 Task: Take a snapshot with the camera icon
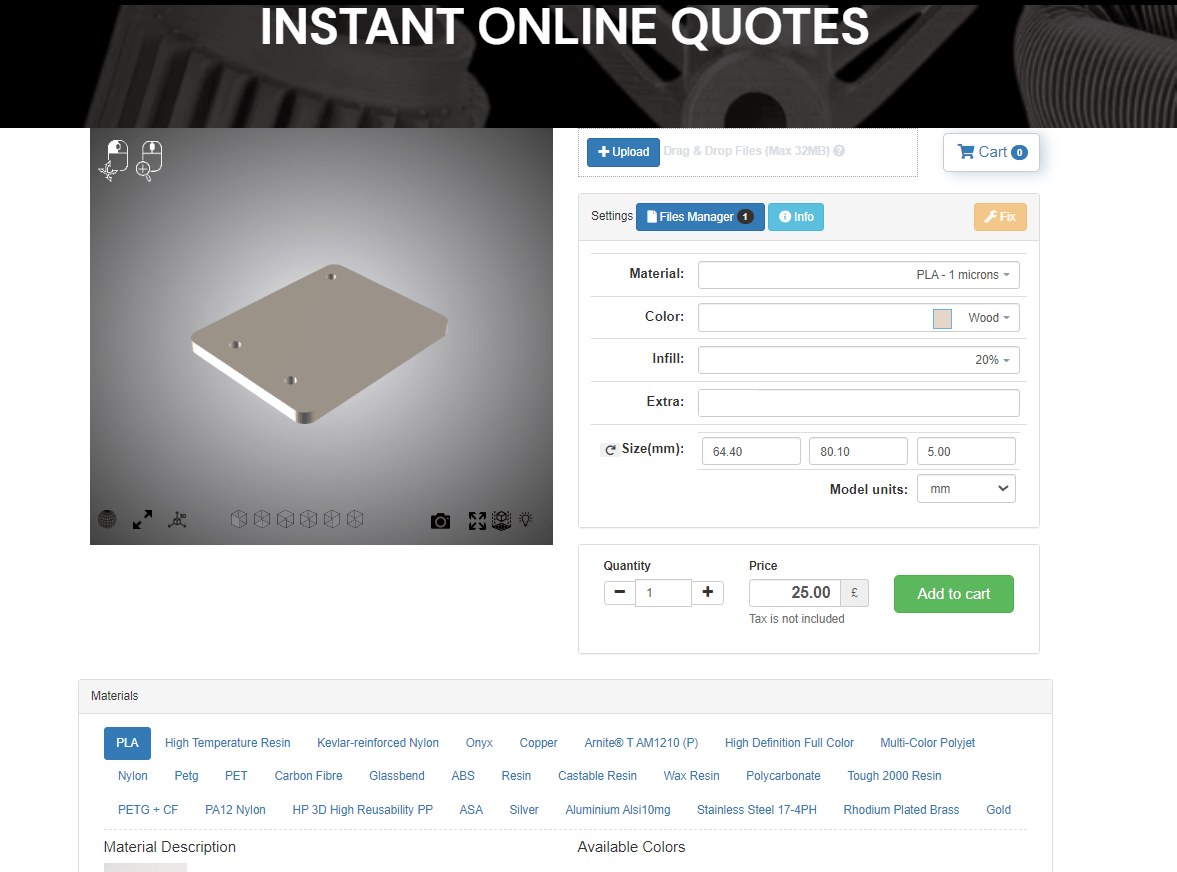click(440, 520)
